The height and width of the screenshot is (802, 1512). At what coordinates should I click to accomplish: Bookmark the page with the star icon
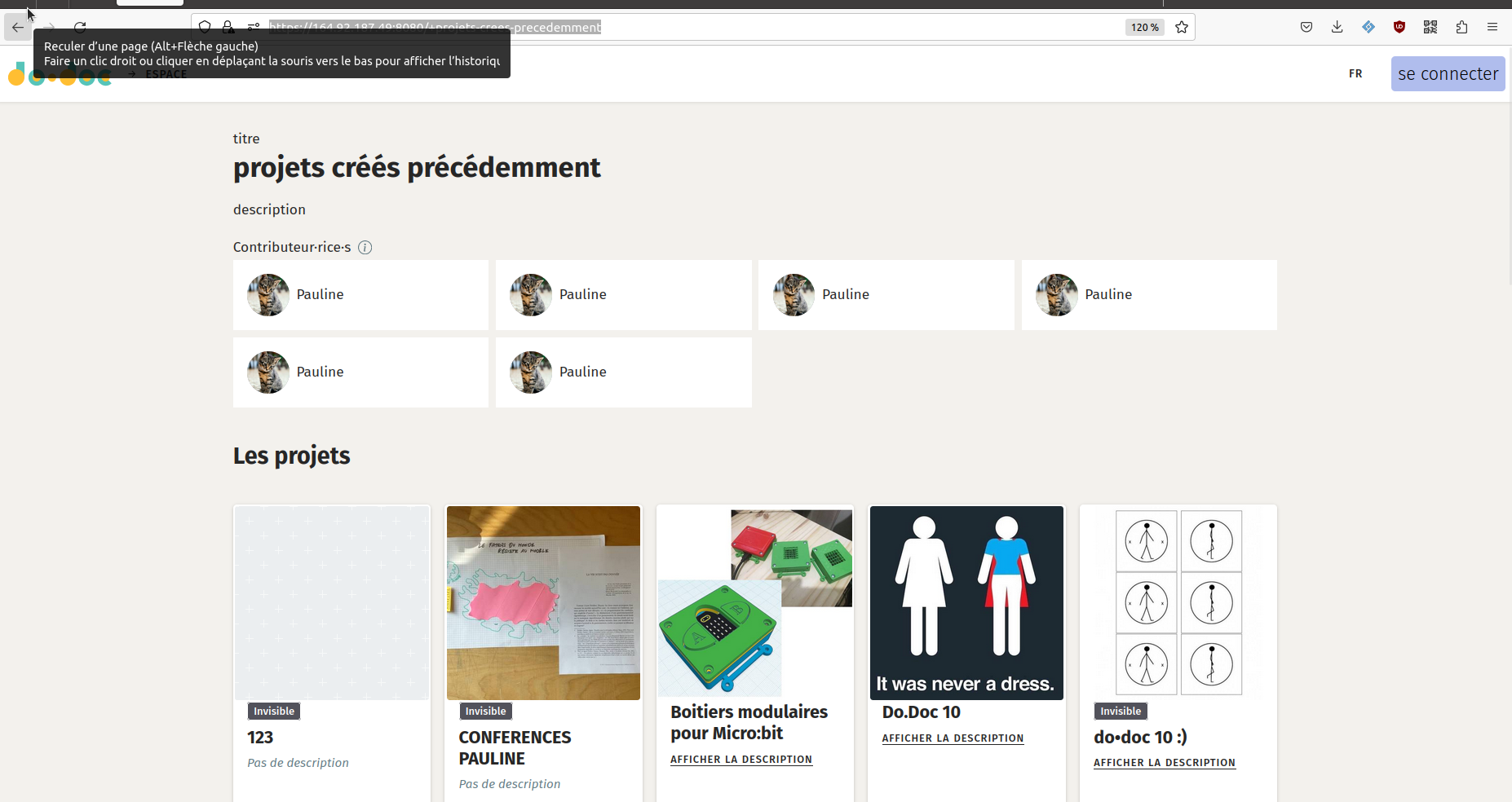pyautogui.click(x=1181, y=27)
